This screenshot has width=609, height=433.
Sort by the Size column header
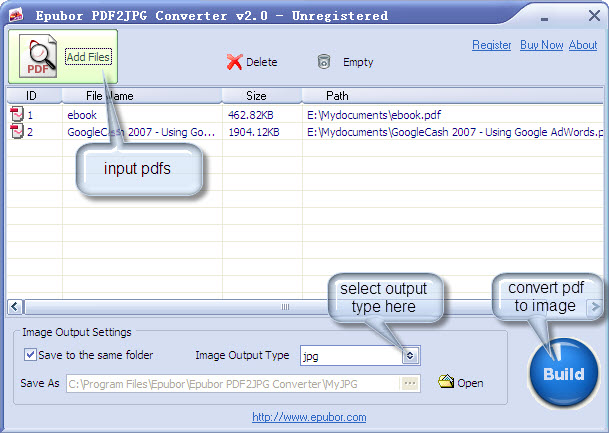click(262, 96)
